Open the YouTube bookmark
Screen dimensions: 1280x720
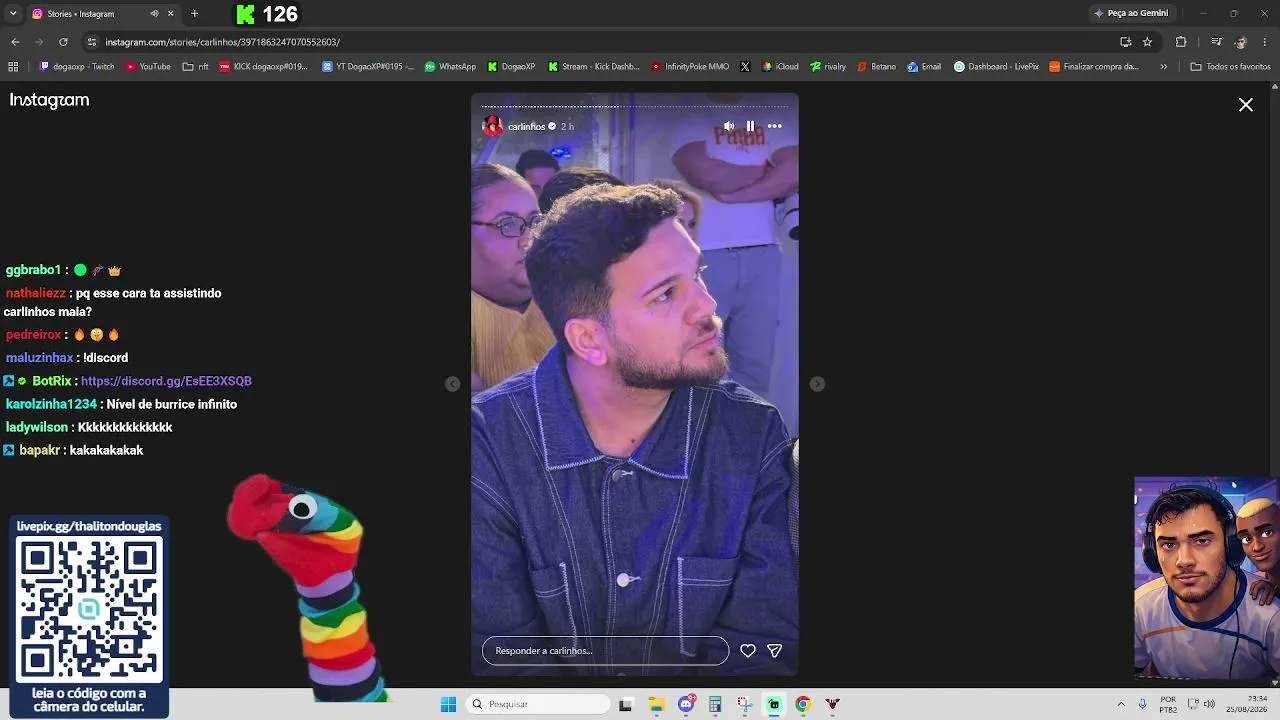point(148,67)
